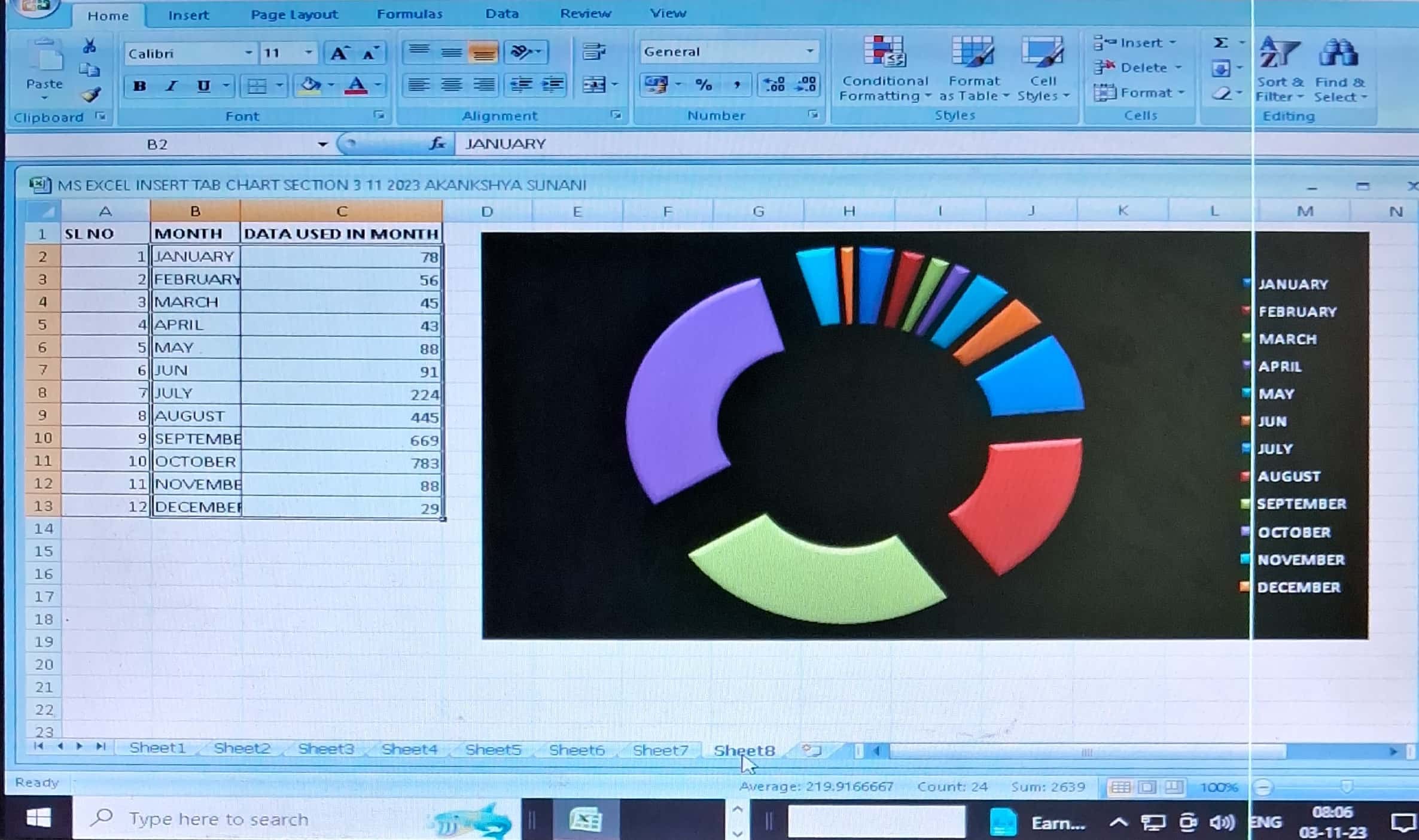Toggle Bold formatting
The image size is (1419, 840).
click(x=140, y=86)
